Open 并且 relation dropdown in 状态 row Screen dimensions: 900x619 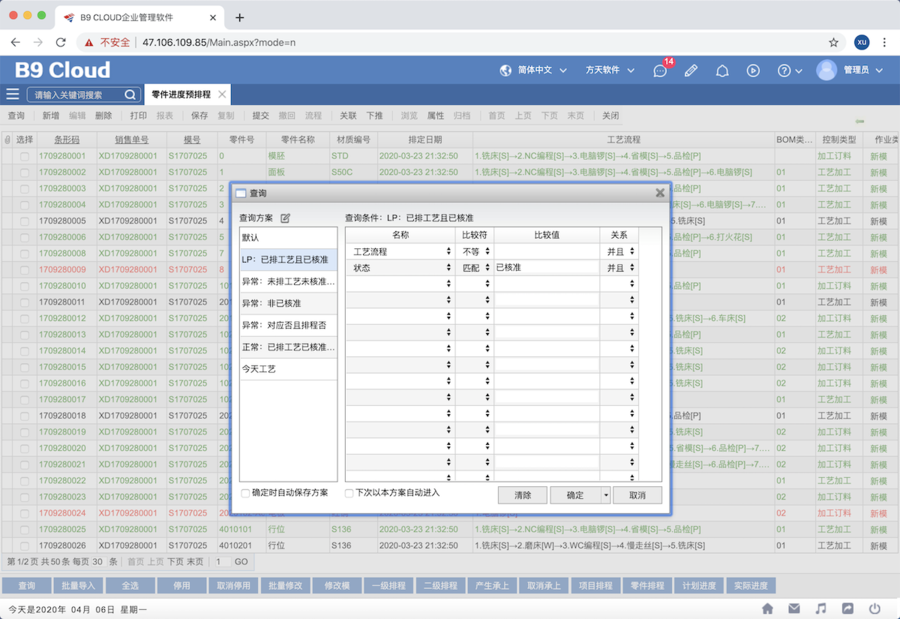pos(619,268)
